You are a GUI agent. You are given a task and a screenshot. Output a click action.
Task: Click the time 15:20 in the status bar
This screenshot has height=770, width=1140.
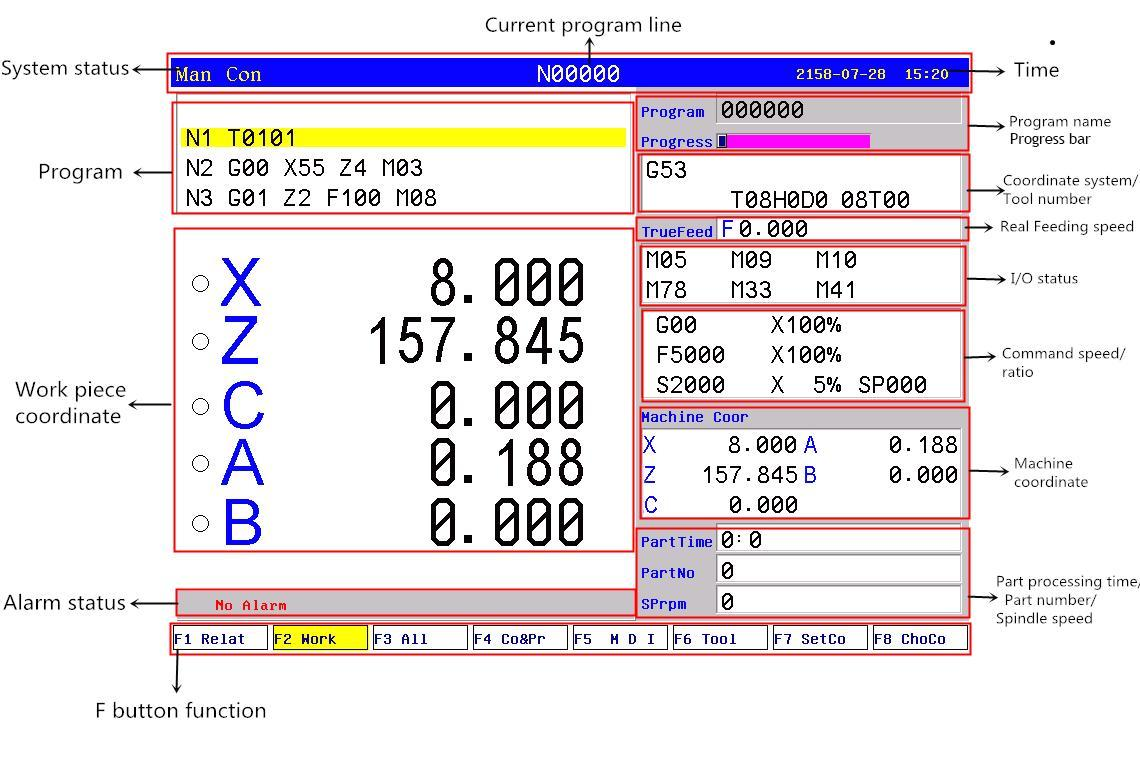coord(926,74)
